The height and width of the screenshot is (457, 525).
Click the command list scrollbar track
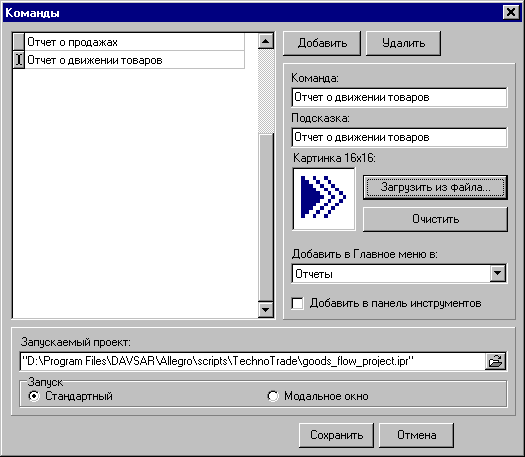click(x=266, y=218)
